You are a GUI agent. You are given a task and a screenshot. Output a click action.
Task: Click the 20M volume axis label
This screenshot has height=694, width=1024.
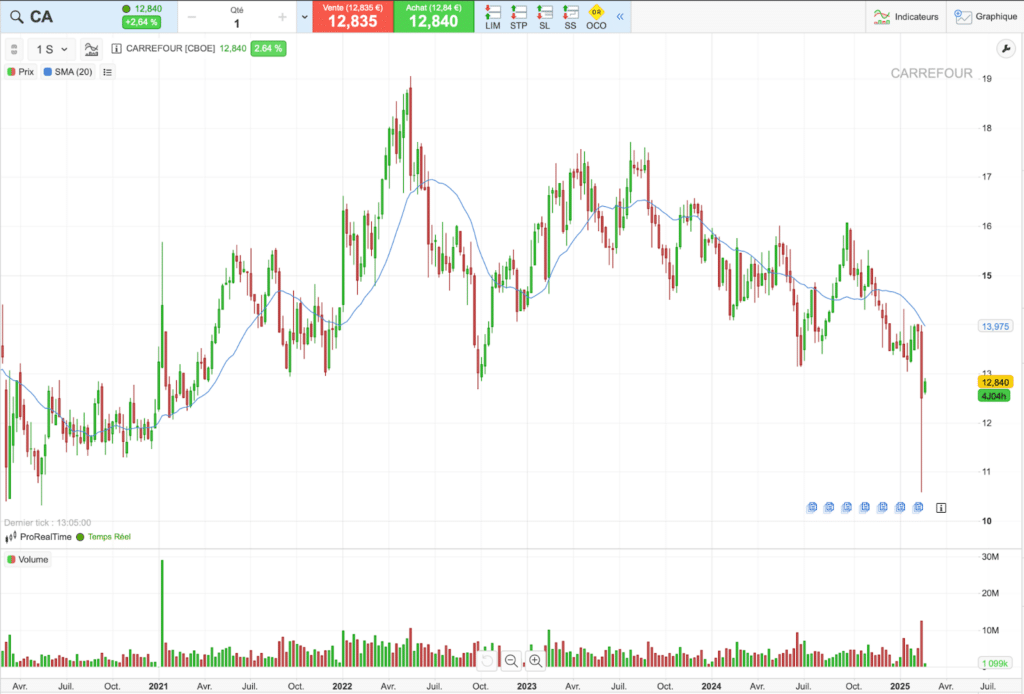(x=990, y=593)
